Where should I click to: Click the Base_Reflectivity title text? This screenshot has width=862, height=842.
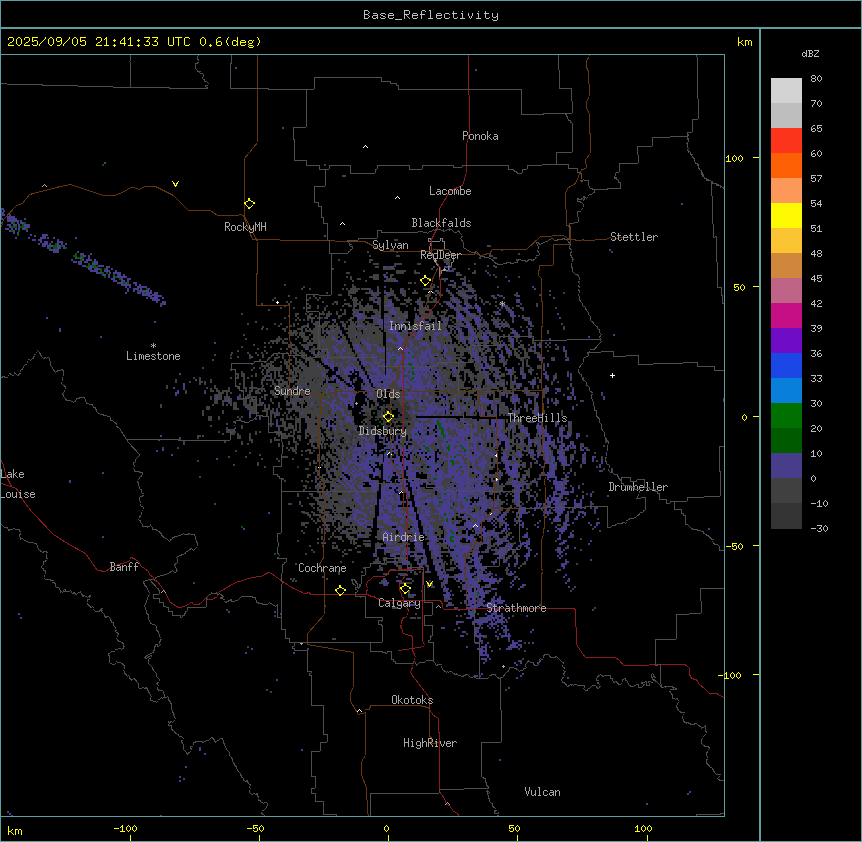coord(431,15)
